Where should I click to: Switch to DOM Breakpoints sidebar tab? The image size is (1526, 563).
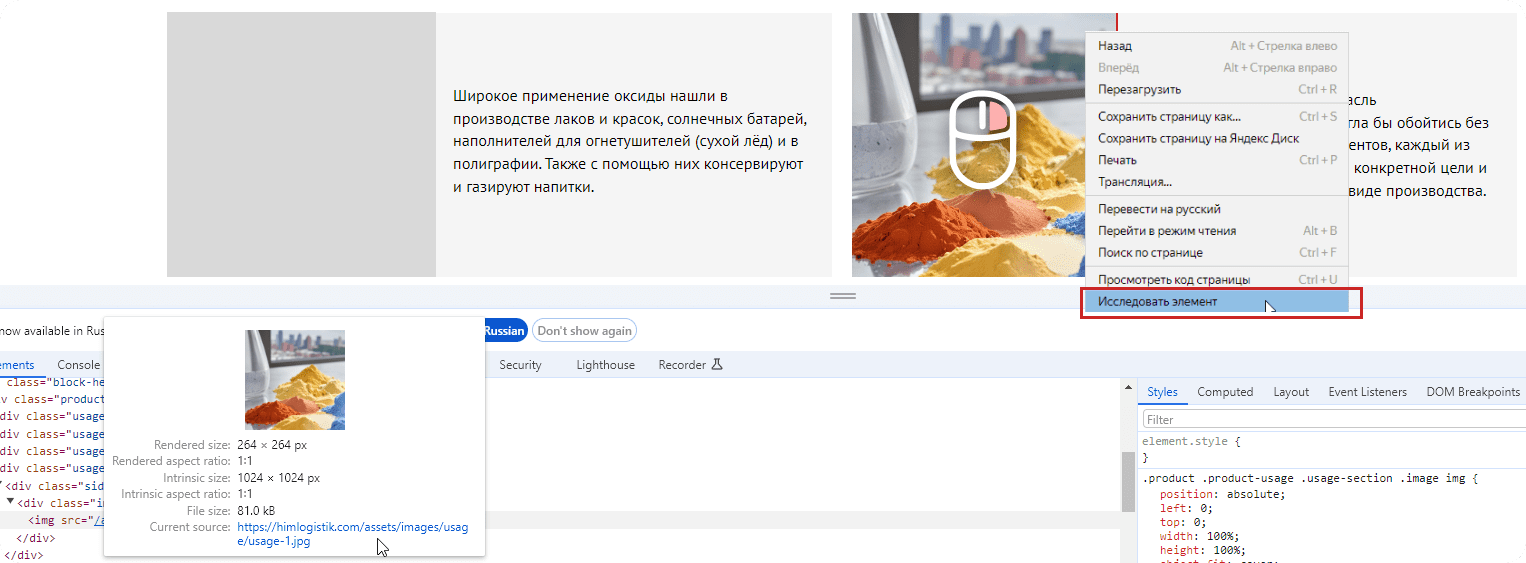[x=1473, y=392]
